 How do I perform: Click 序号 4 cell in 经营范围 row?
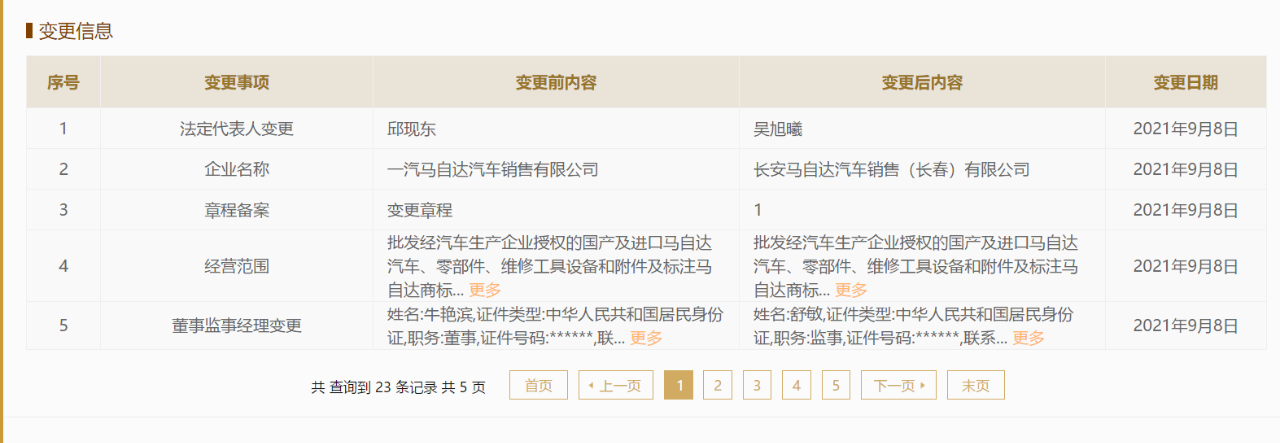point(63,266)
